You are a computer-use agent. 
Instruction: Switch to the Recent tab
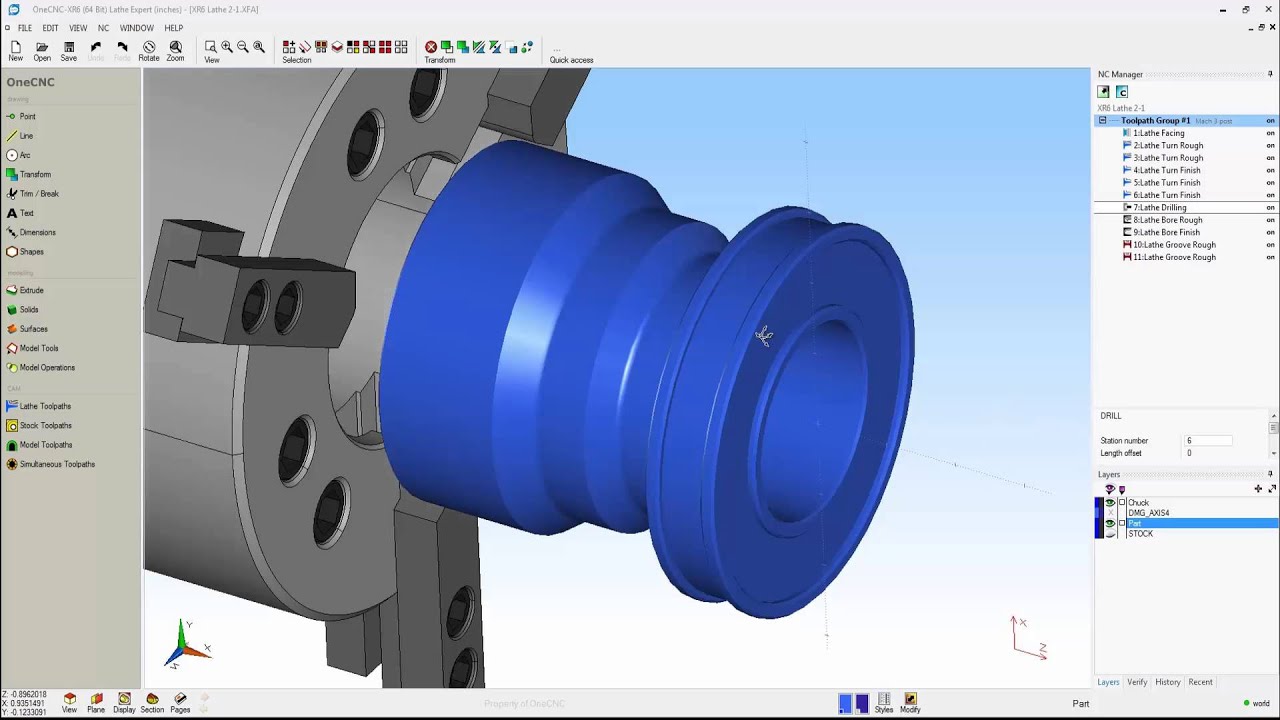1200,682
